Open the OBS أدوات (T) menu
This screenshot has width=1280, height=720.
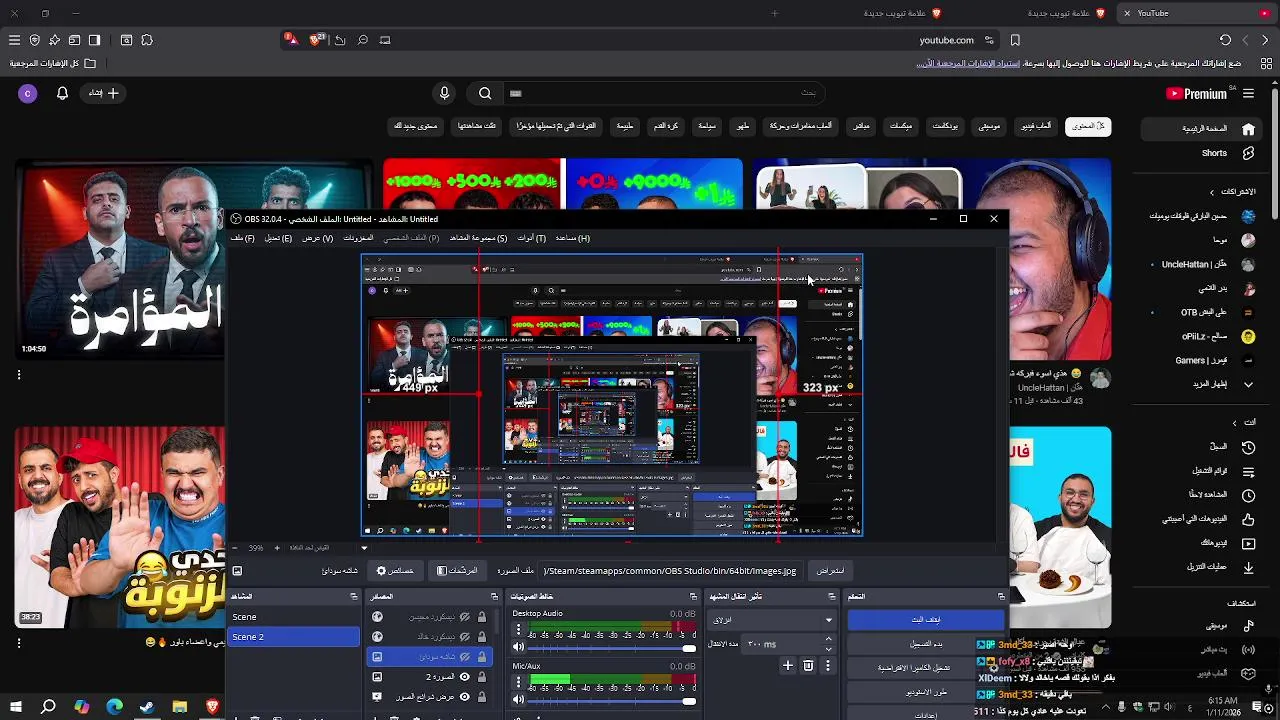531,238
